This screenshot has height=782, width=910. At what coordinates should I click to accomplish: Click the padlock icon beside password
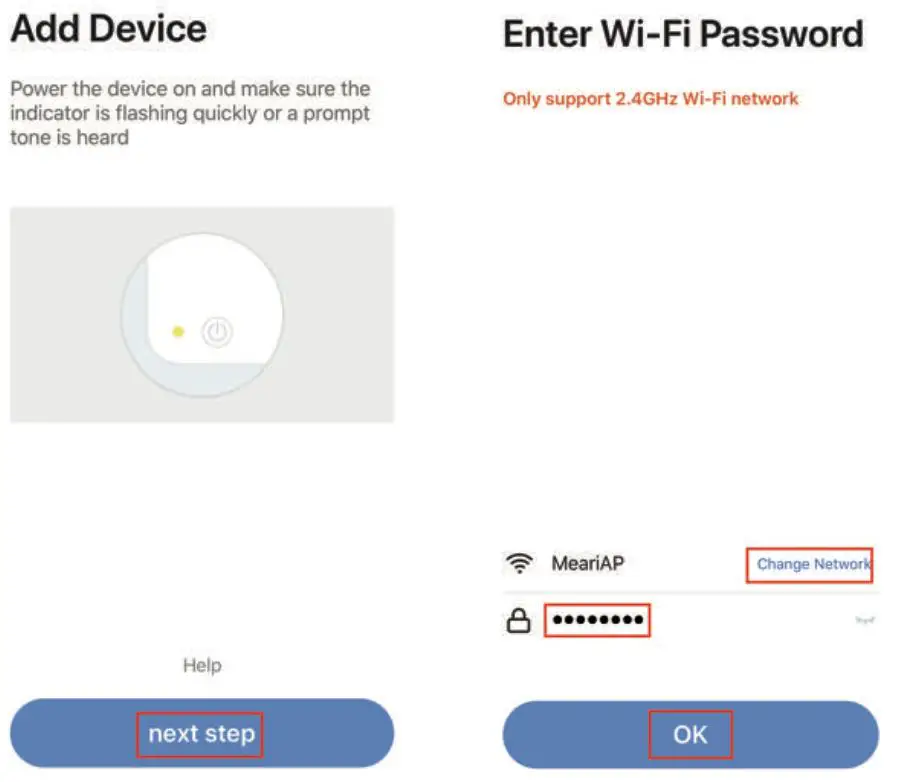point(517,622)
